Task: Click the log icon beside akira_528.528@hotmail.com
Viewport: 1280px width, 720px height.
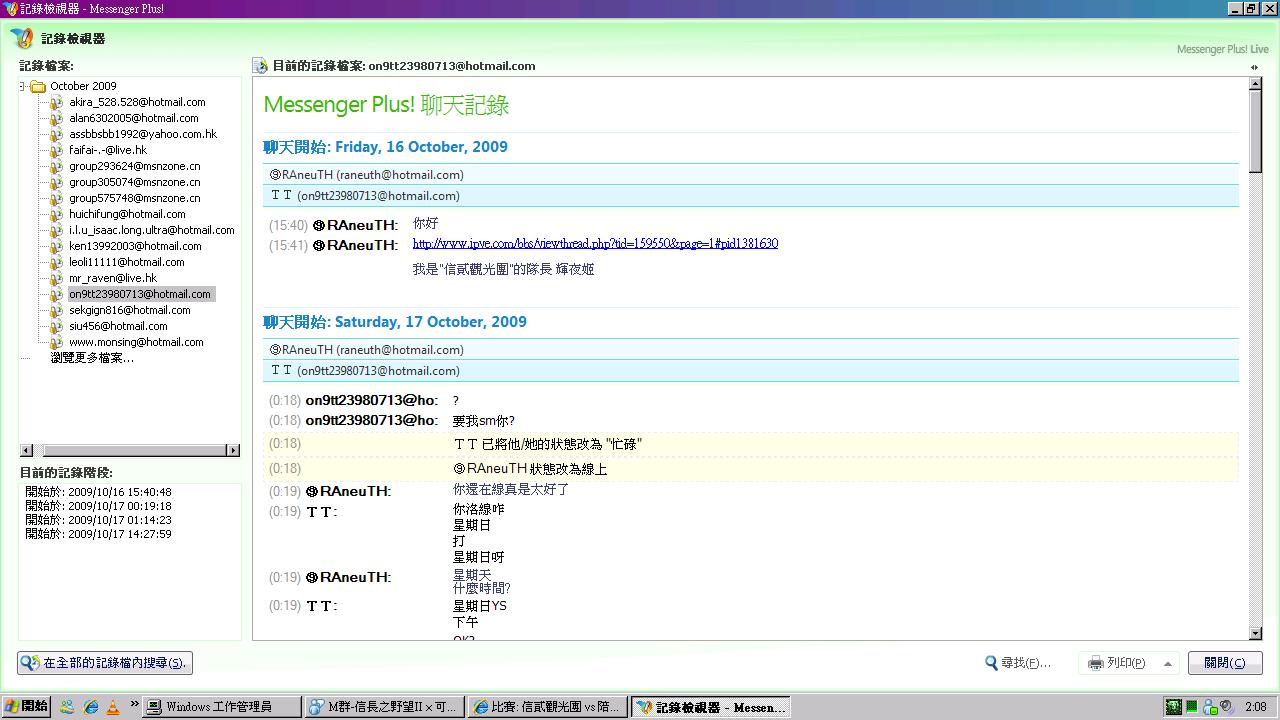Action: [x=57, y=102]
